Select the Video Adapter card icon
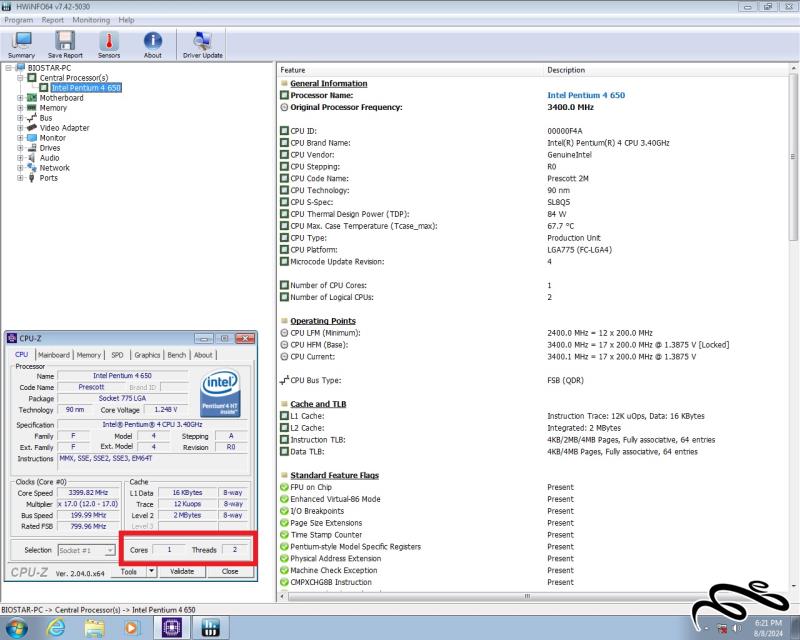Screen dimensions: 800x640 pos(32,128)
